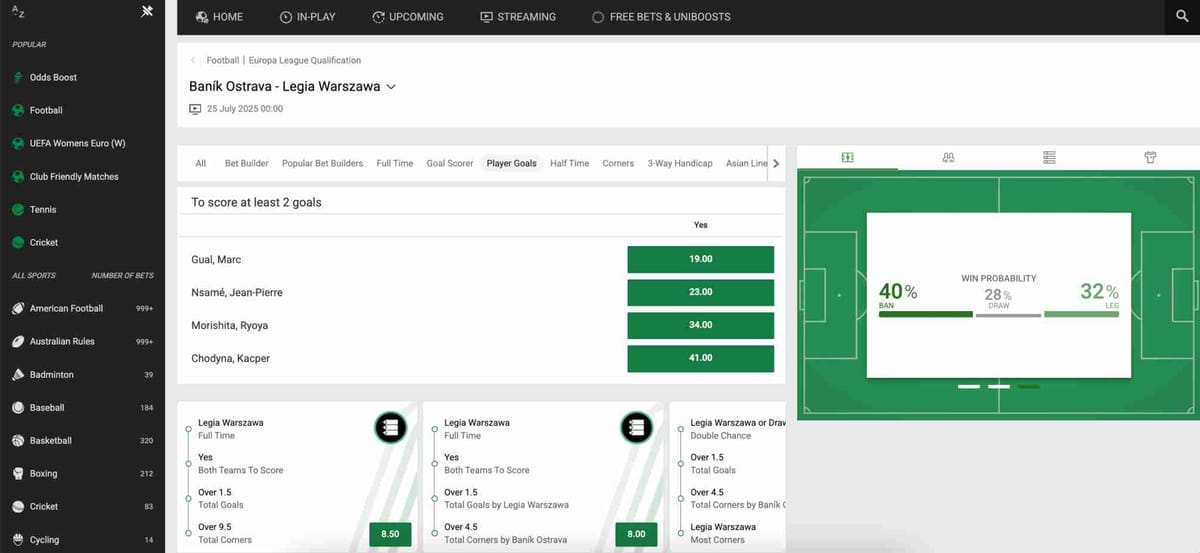Go to second slide indicator in widget
The image size is (1200, 553).
[999, 386]
